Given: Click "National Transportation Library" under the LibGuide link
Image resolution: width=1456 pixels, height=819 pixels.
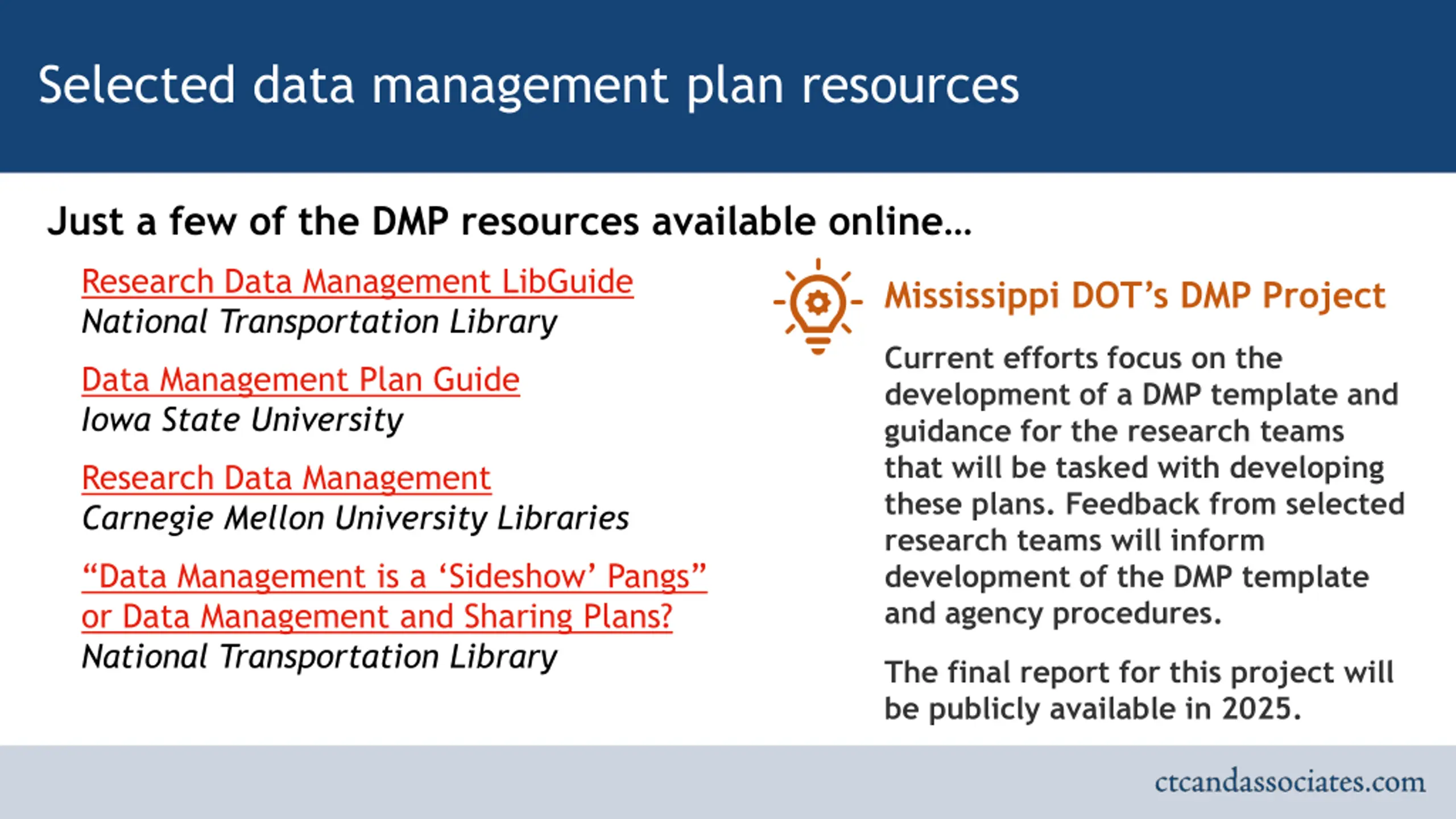Looking at the screenshot, I should coord(320,322).
